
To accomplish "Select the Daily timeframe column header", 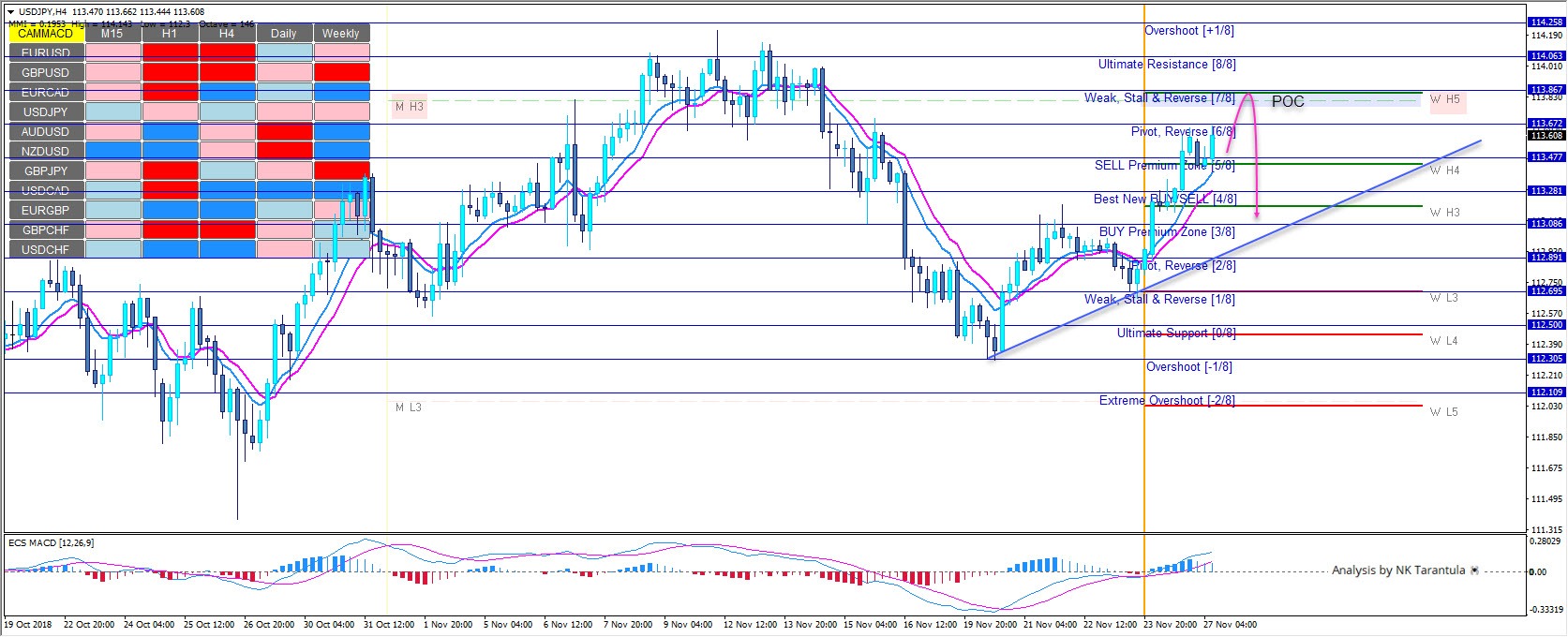I will (x=284, y=33).
